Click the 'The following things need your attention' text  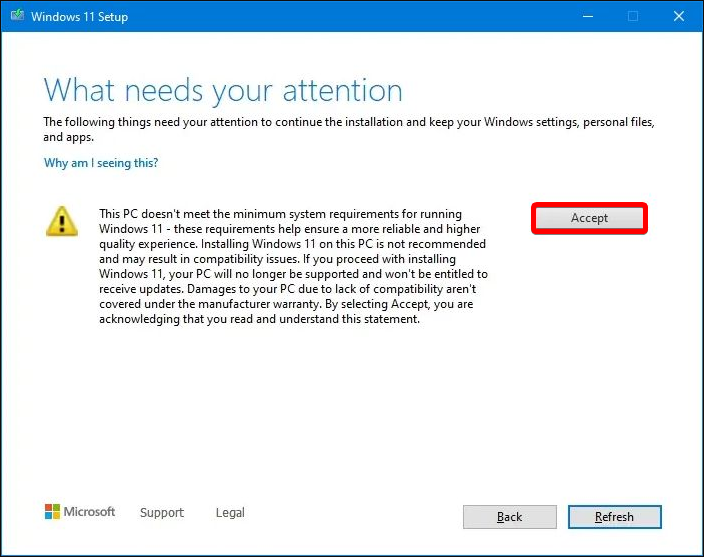pos(349,129)
